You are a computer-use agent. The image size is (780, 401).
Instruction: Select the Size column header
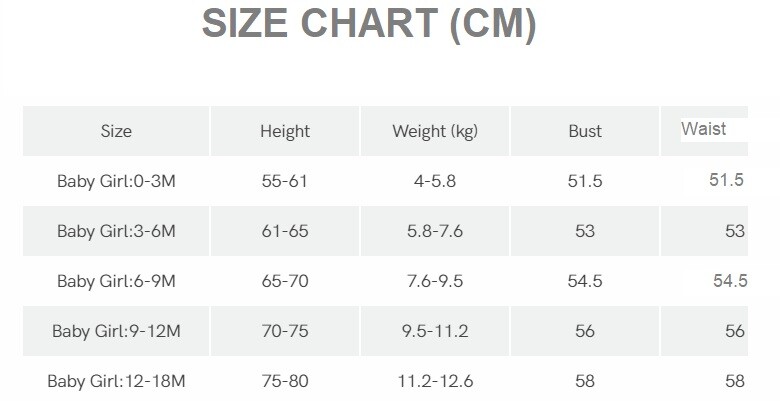pyautogui.click(x=116, y=131)
